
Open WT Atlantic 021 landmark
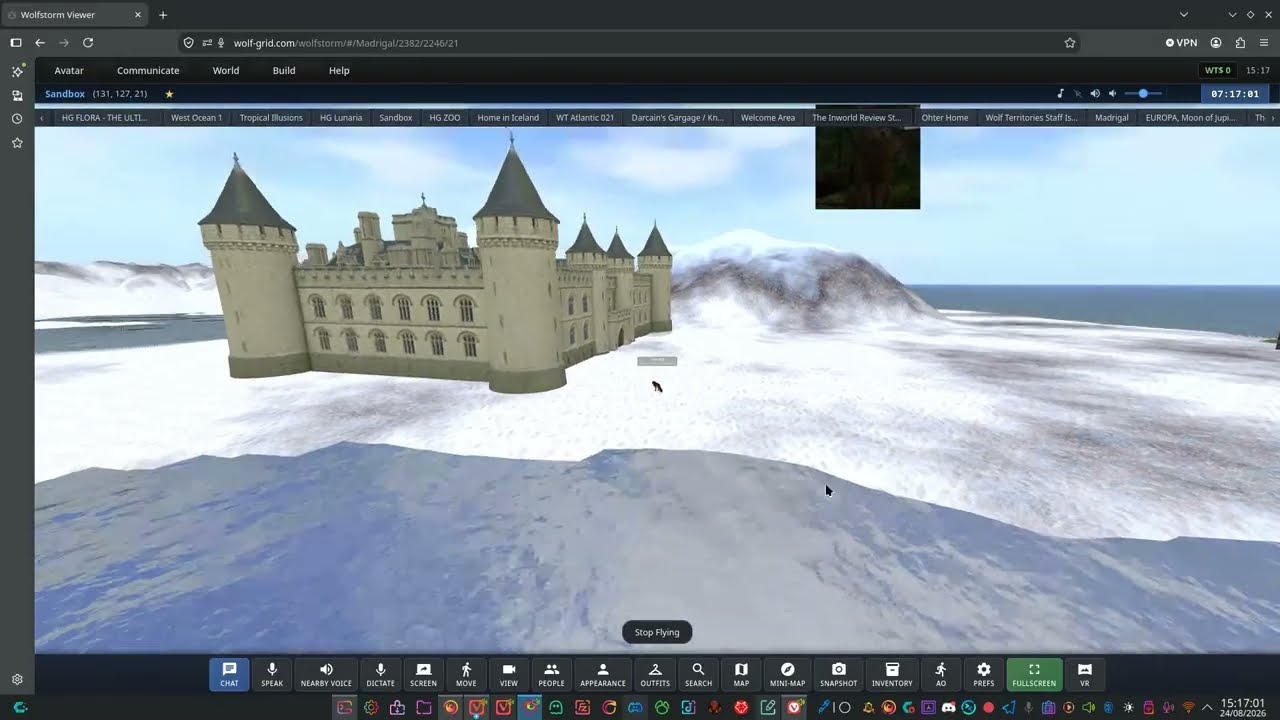coord(585,118)
